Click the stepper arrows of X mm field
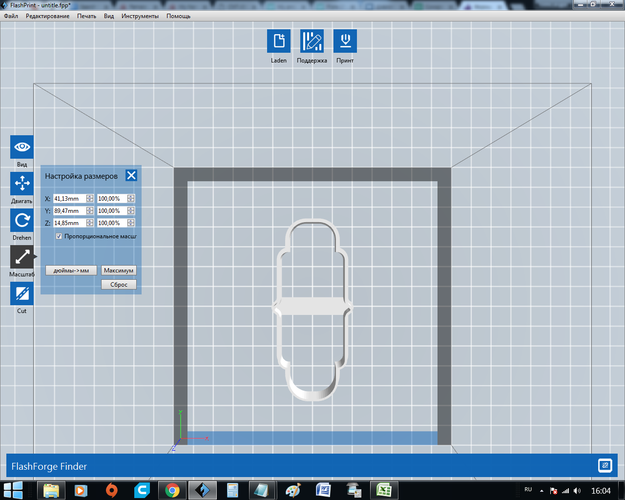This screenshot has height=500, width=625. pyautogui.click(x=90, y=199)
